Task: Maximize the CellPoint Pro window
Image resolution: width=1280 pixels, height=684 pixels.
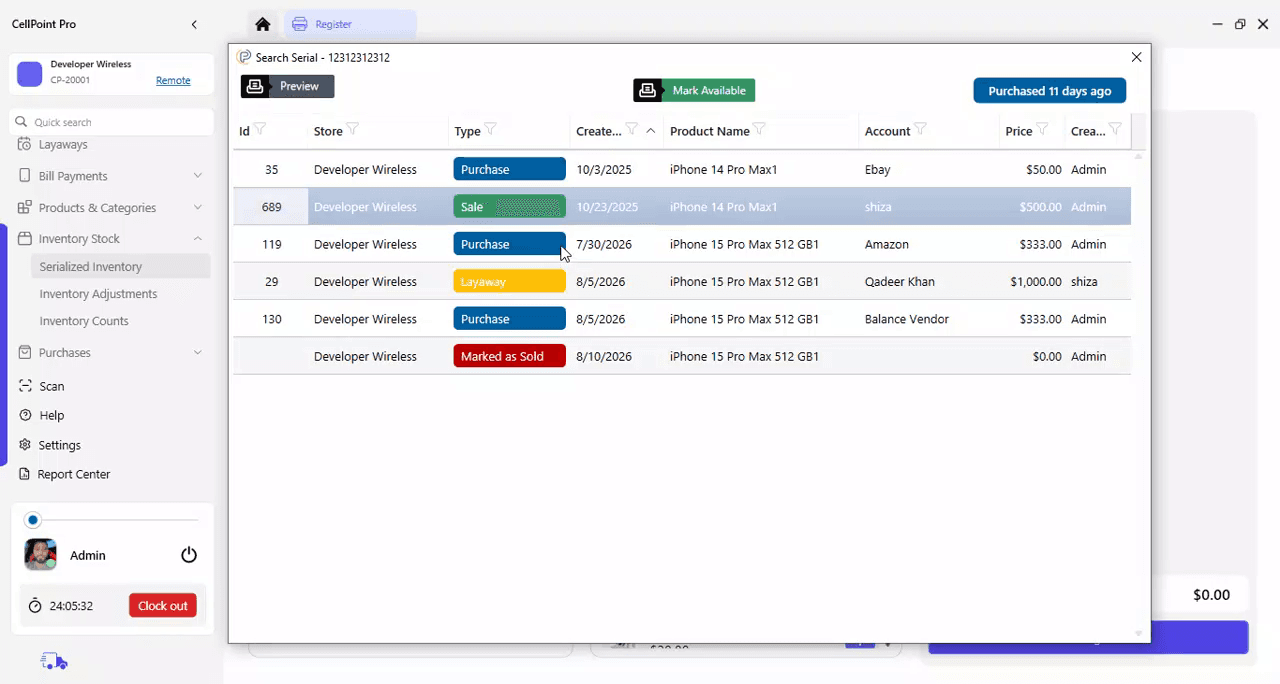Action: coord(1240,24)
